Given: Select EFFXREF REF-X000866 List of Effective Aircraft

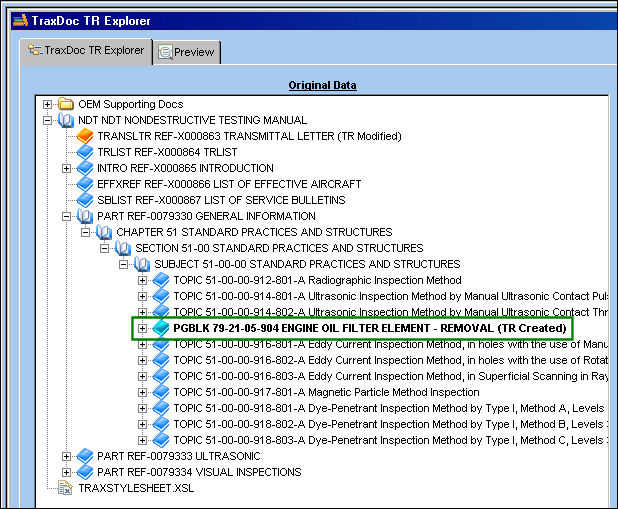Looking at the screenshot, I should point(229,185).
